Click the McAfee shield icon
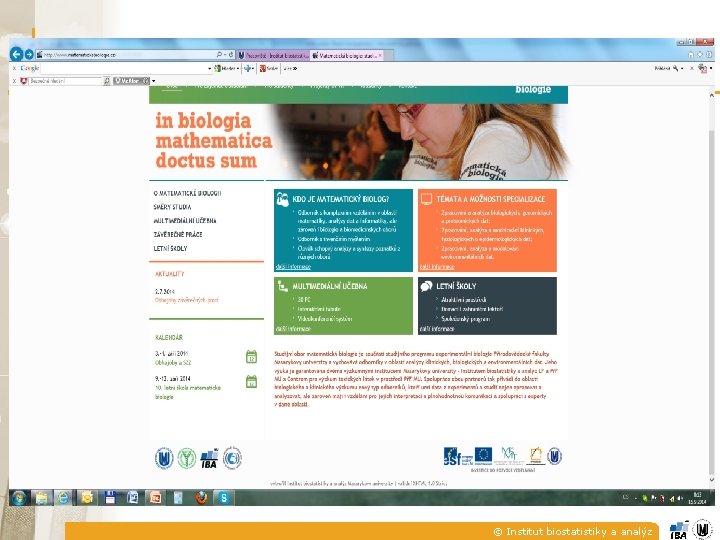The height and width of the screenshot is (540, 720). point(24,81)
